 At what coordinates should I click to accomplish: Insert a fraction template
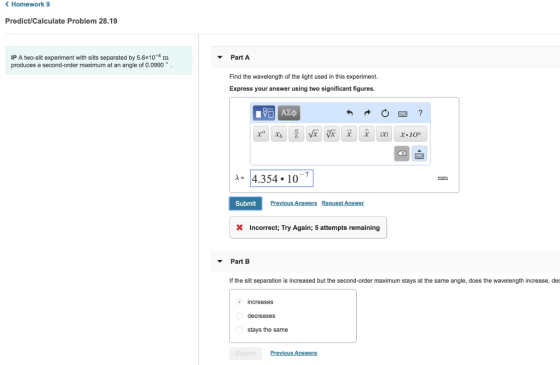[x=296, y=134]
